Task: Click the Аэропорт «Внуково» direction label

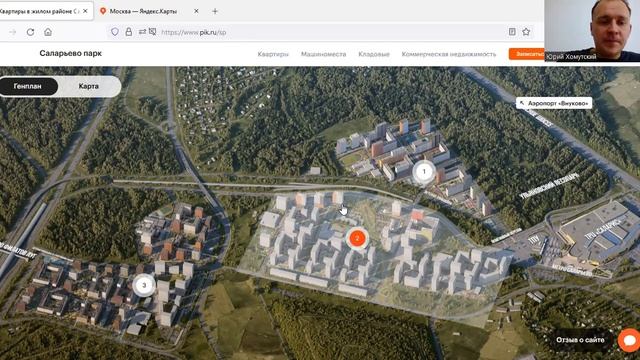Action: 554,103
